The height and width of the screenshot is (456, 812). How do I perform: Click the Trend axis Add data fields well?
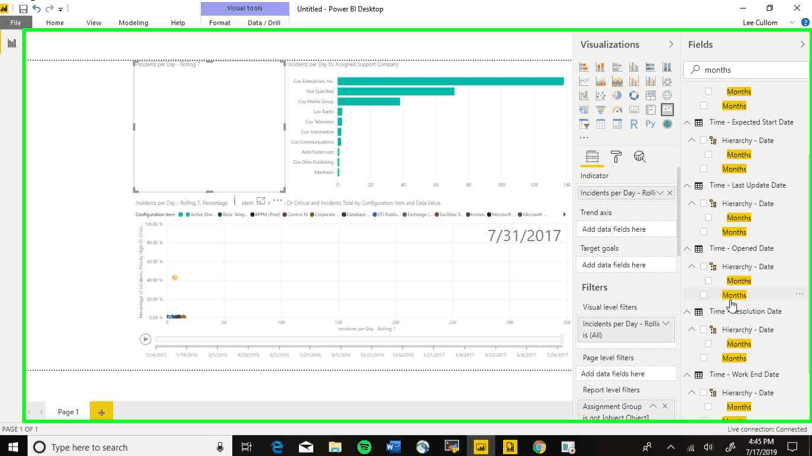[x=626, y=229]
